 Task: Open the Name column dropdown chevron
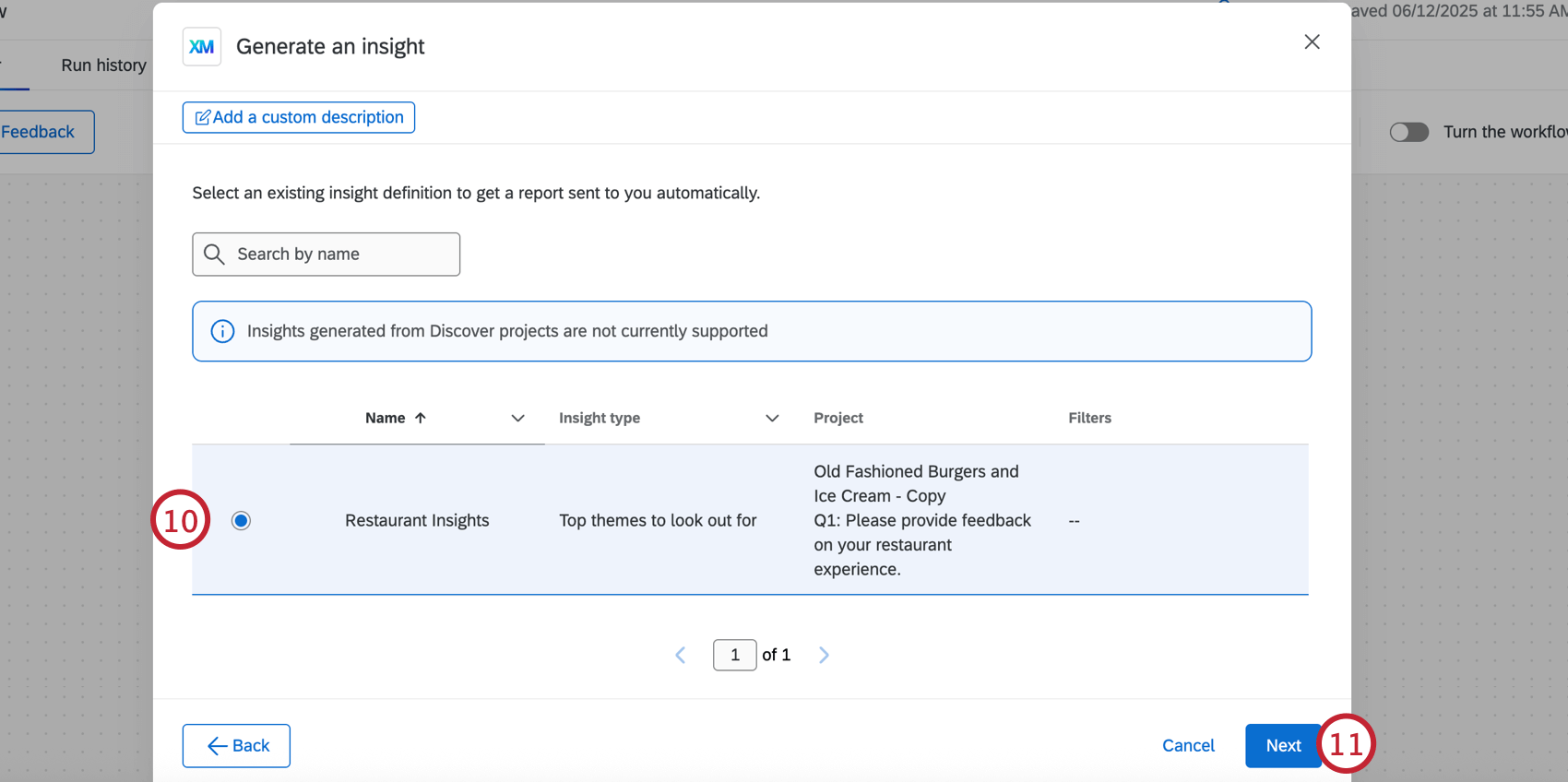tap(518, 418)
